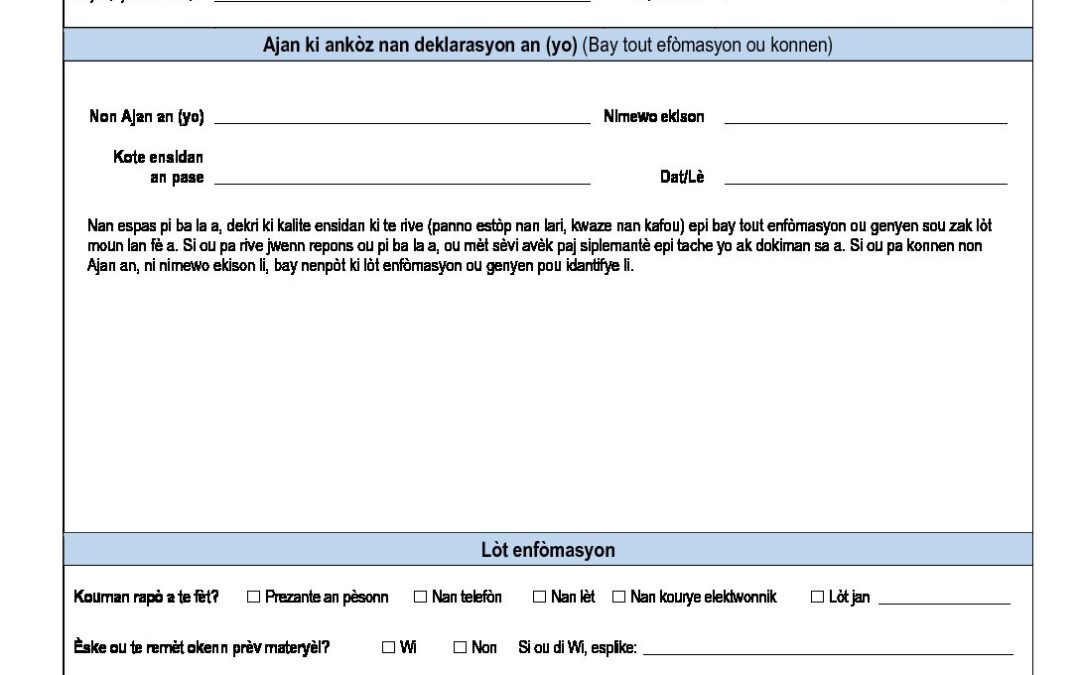Tick the Nan telefòn checkbox

click(x=420, y=597)
